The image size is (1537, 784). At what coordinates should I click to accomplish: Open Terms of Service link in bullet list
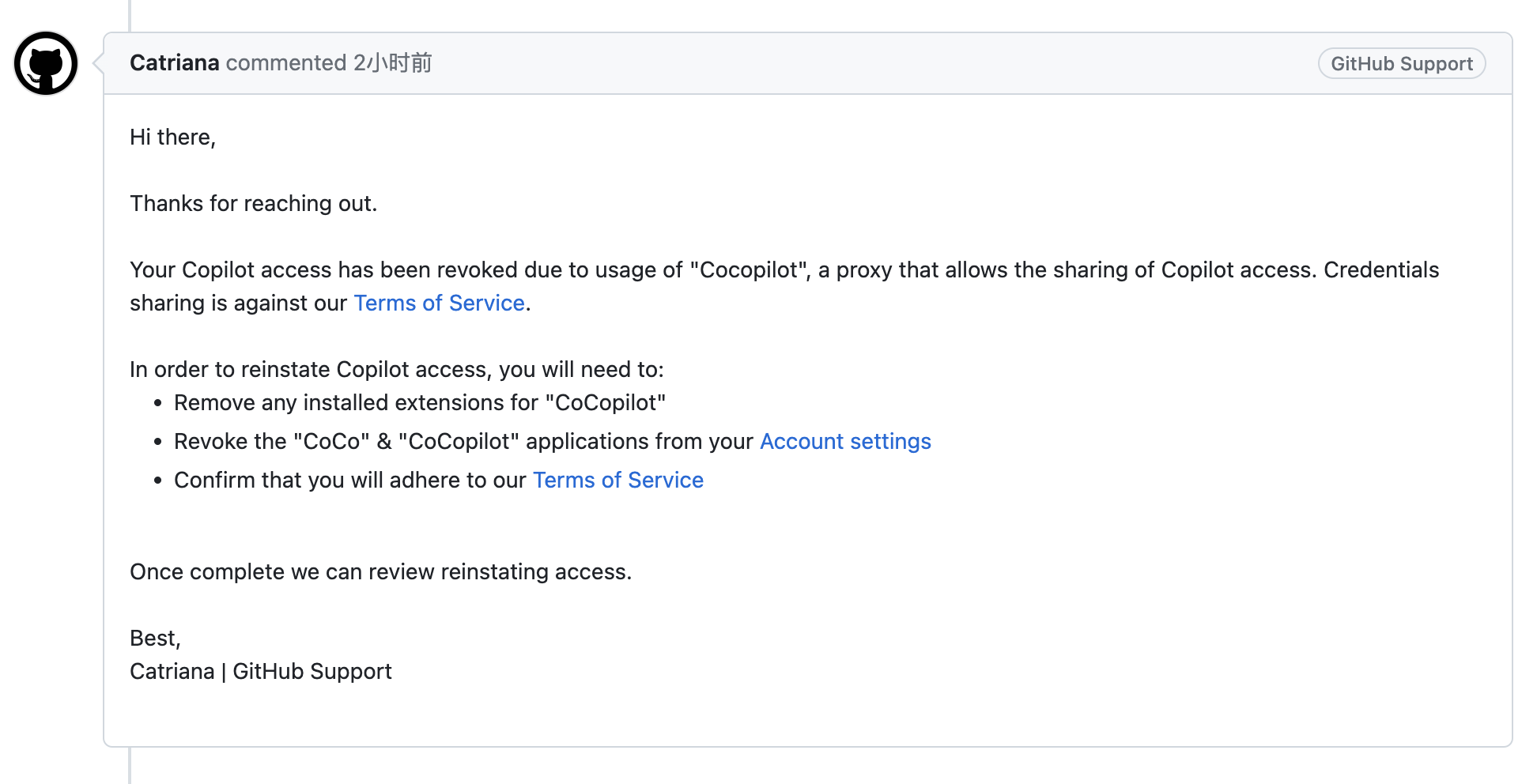coord(617,480)
